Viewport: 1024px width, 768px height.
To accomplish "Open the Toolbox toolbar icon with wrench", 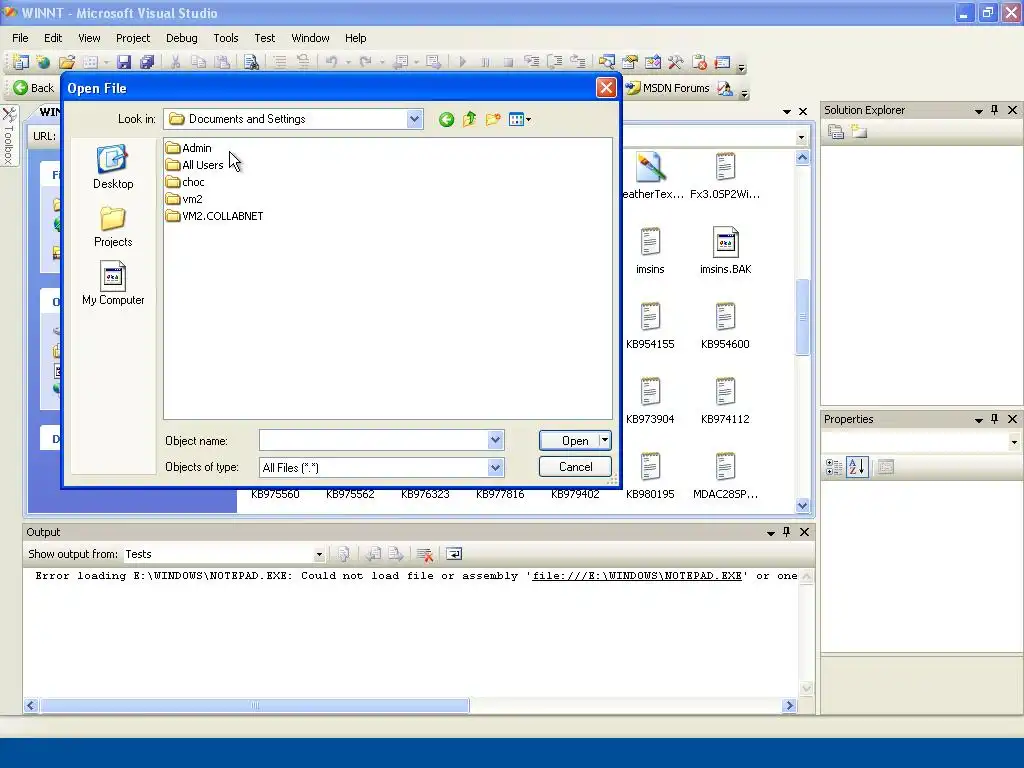I will pyautogui.click(x=675, y=62).
